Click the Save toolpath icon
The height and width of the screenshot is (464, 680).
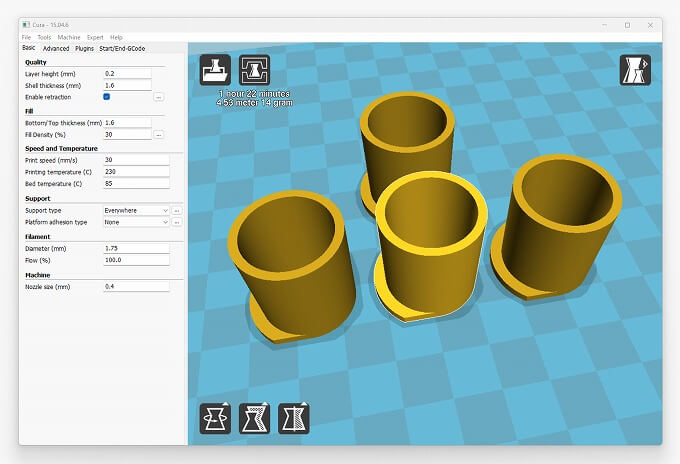tap(254, 71)
